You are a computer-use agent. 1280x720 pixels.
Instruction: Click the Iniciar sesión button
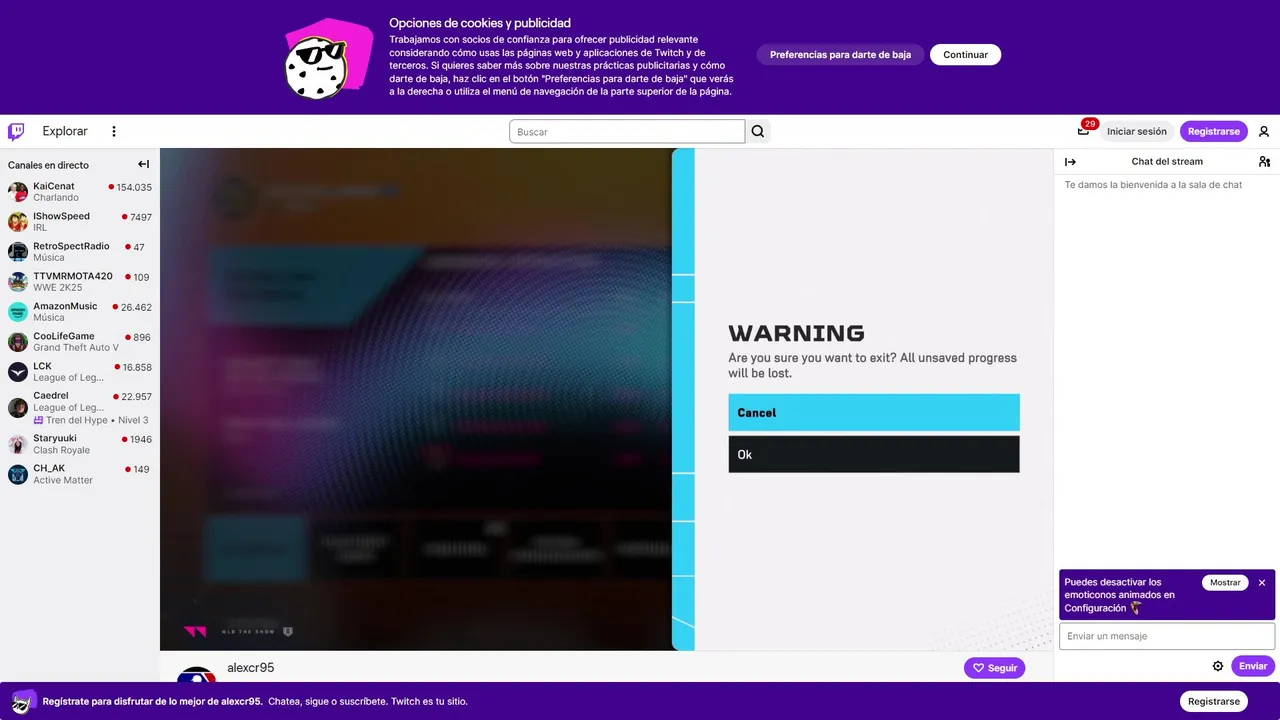pos(1136,131)
